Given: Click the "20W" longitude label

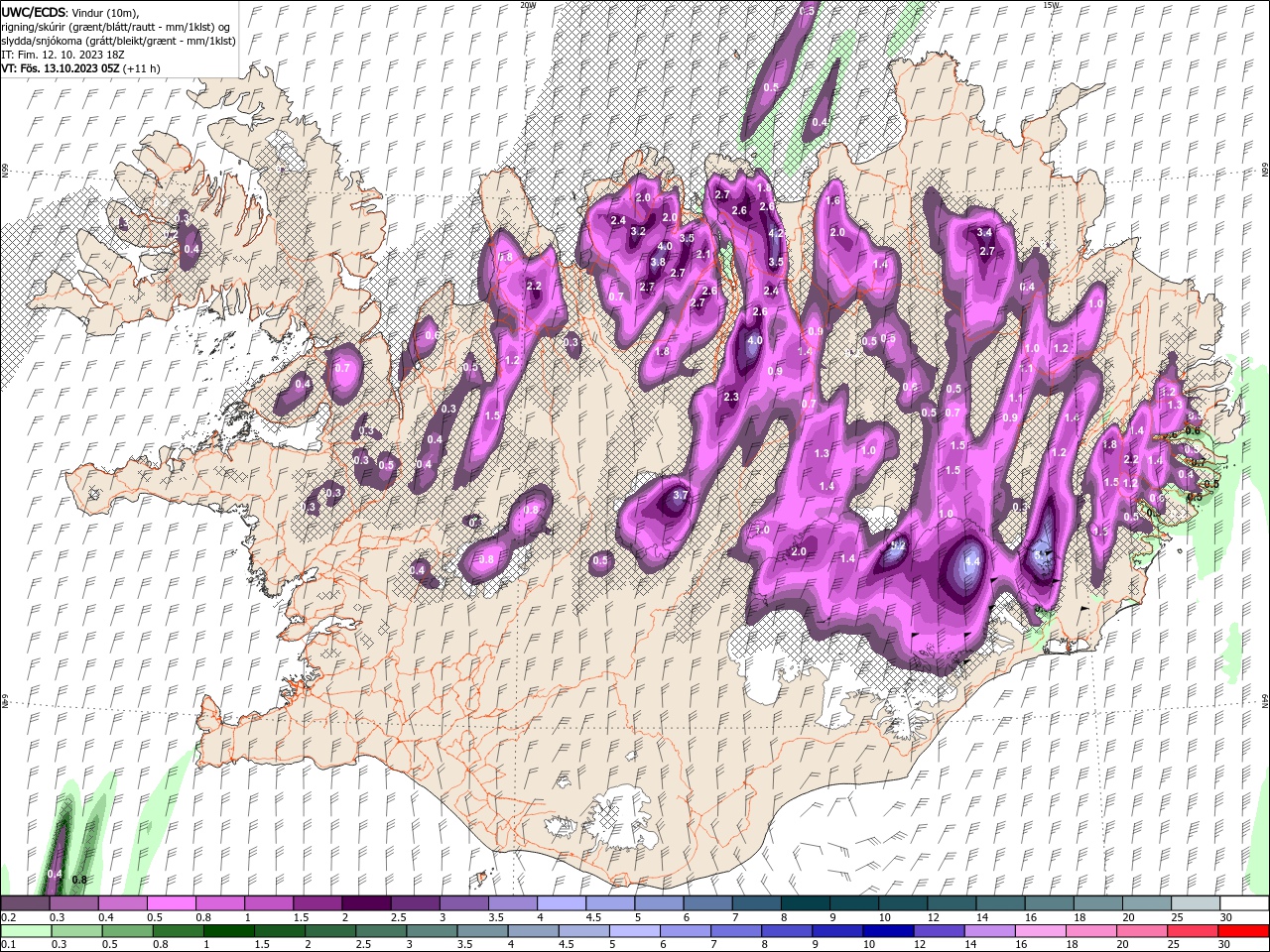Looking at the screenshot, I should [x=528, y=5].
